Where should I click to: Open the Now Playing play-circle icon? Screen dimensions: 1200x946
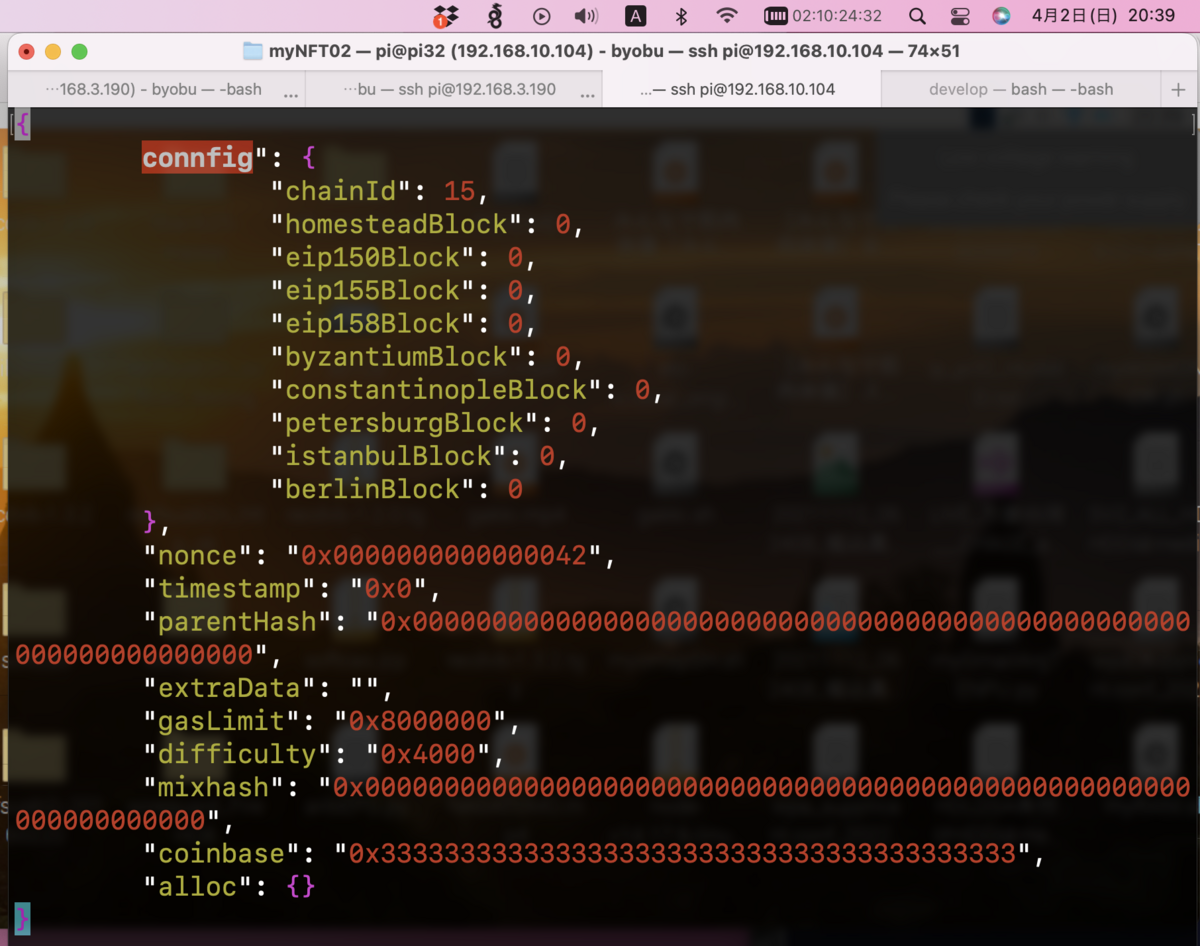coord(541,16)
